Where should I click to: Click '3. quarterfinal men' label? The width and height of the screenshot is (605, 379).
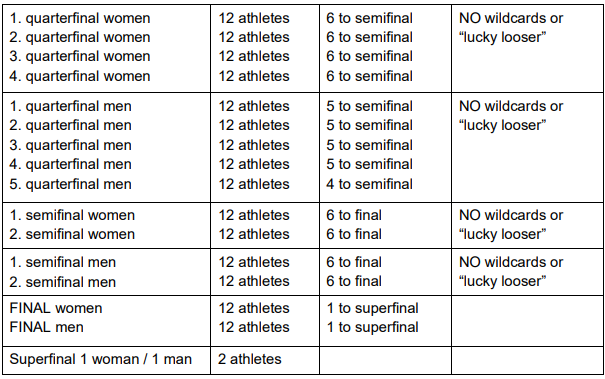click(71, 145)
